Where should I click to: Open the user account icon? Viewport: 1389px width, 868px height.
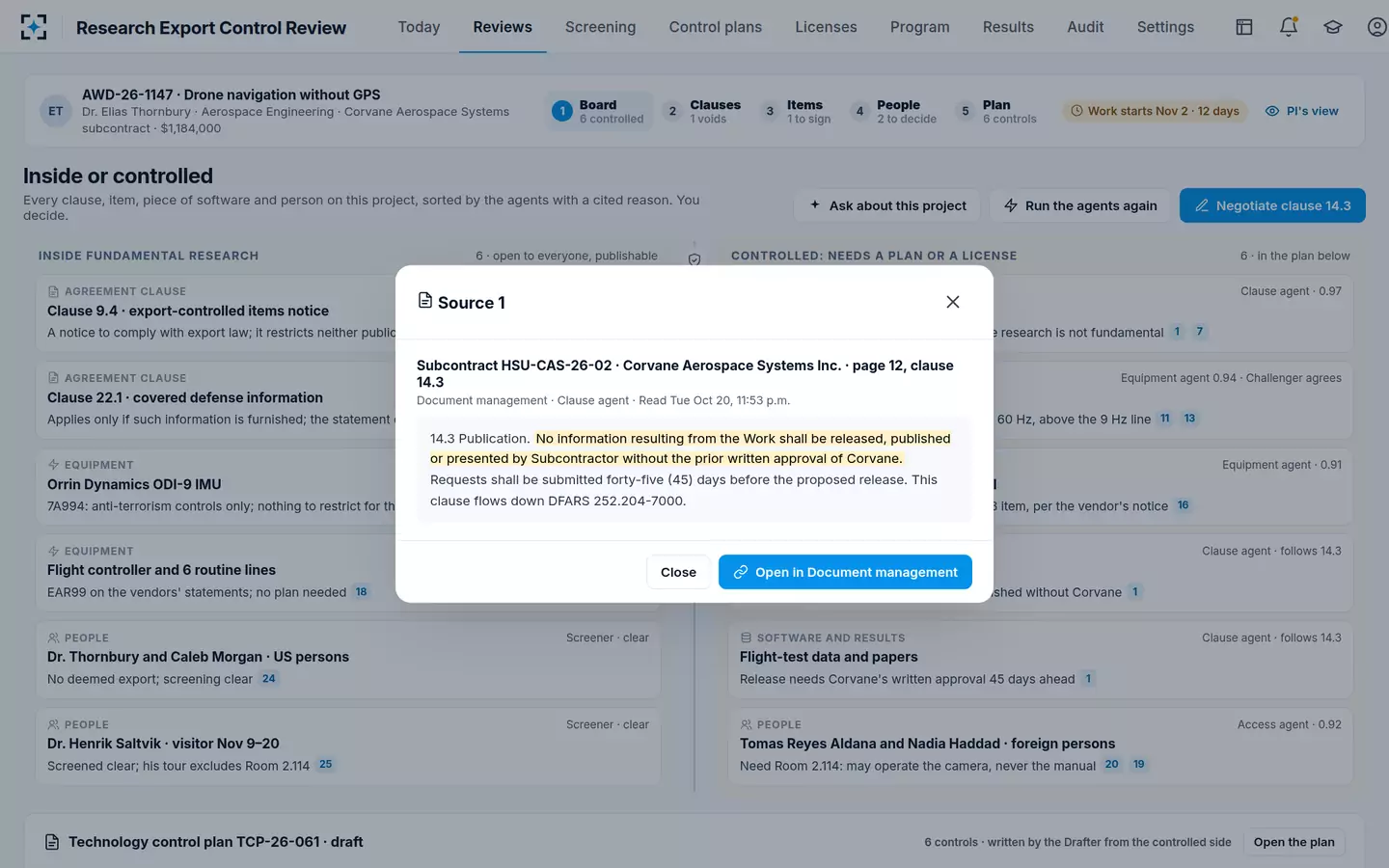point(1377,27)
